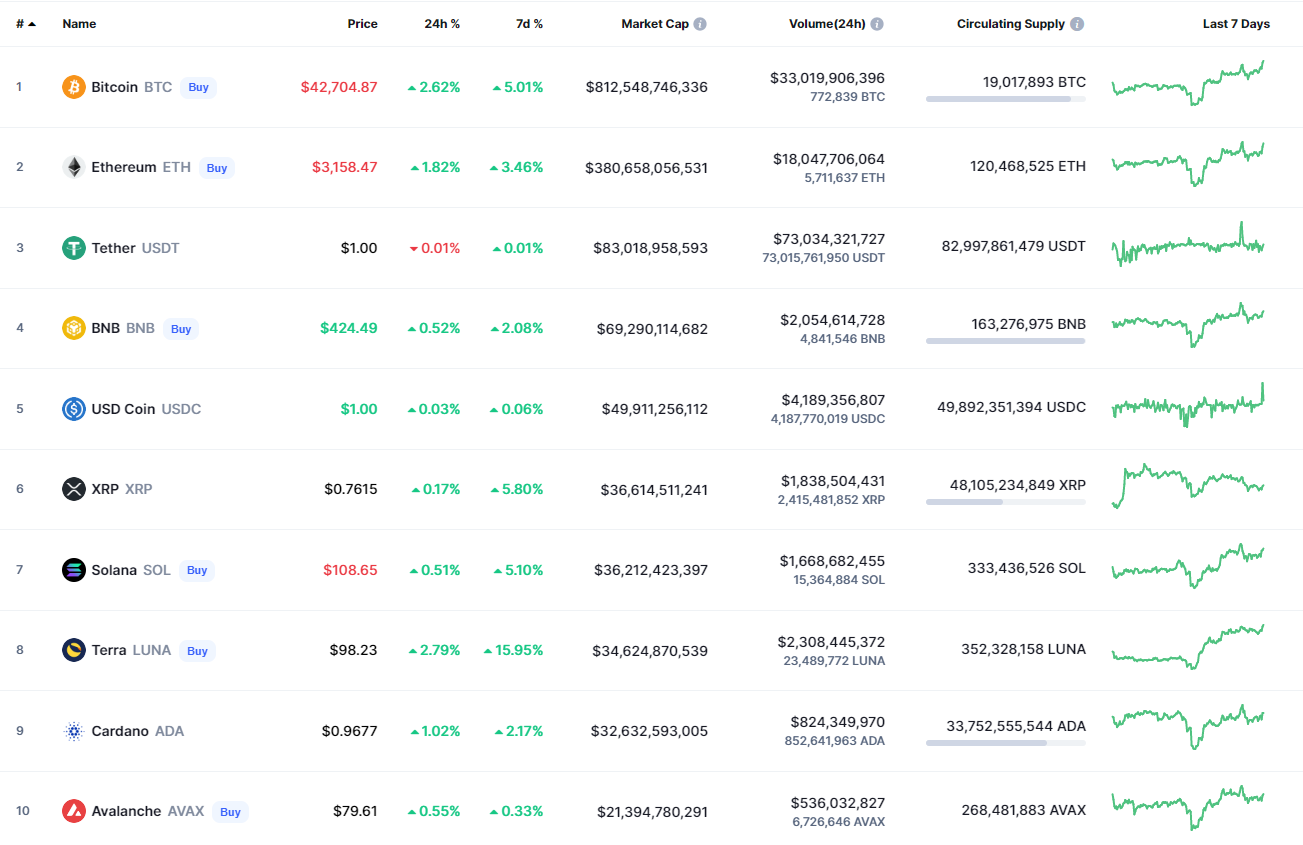Screen dimensions: 1303x845
Task: Click the BNB logo icon
Action: click(x=74, y=328)
